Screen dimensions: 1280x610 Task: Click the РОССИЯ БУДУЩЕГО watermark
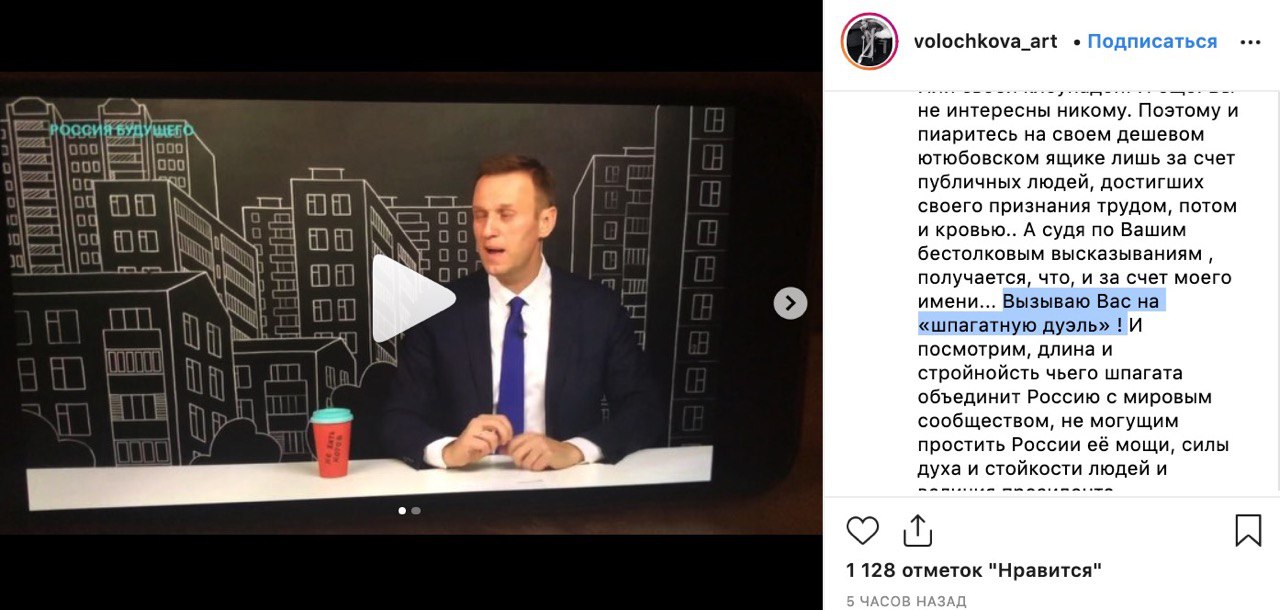[x=121, y=130]
